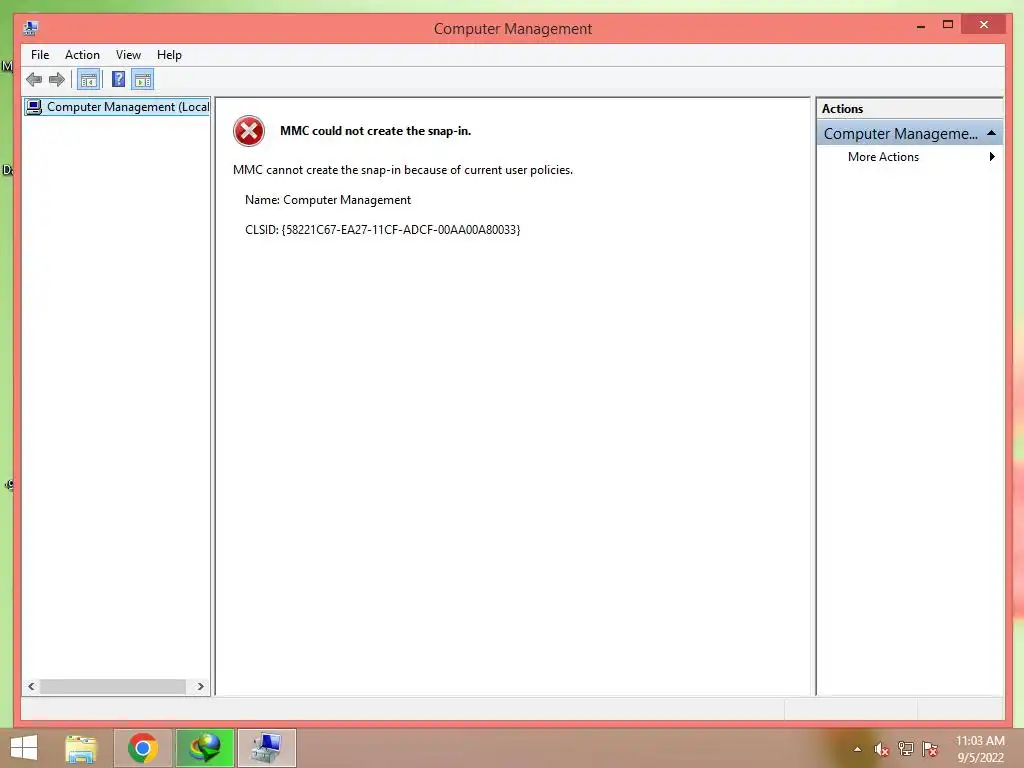Launch Google Chrome from the taskbar
Screen dimensions: 1024x768
[x=142, y=748]
